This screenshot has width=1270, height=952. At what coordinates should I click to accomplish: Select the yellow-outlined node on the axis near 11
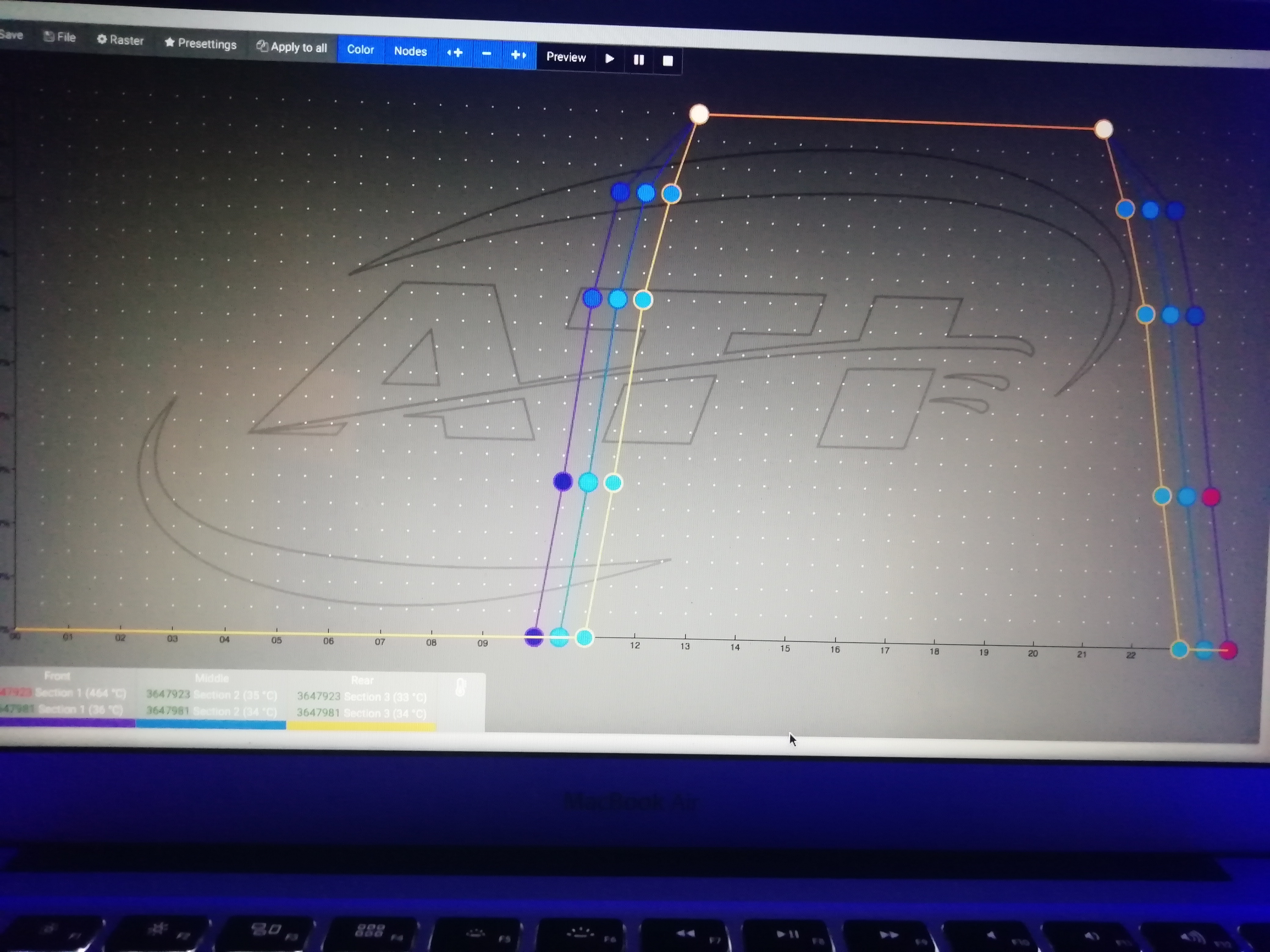585,637
